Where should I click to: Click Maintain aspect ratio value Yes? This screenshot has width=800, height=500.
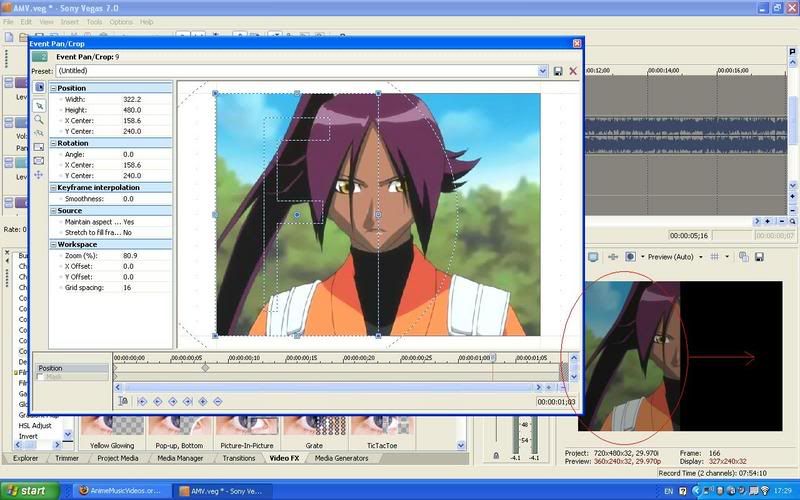tap(129, 222)
